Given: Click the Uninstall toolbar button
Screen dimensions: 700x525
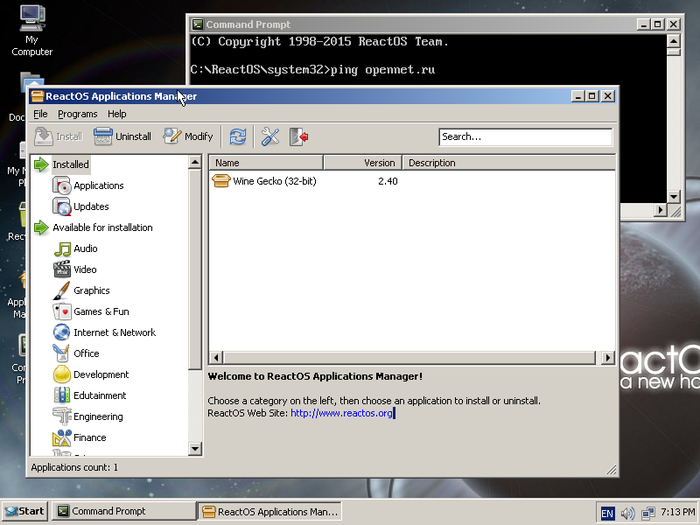Looking at the screenshot, I should [x=122, y=137].
